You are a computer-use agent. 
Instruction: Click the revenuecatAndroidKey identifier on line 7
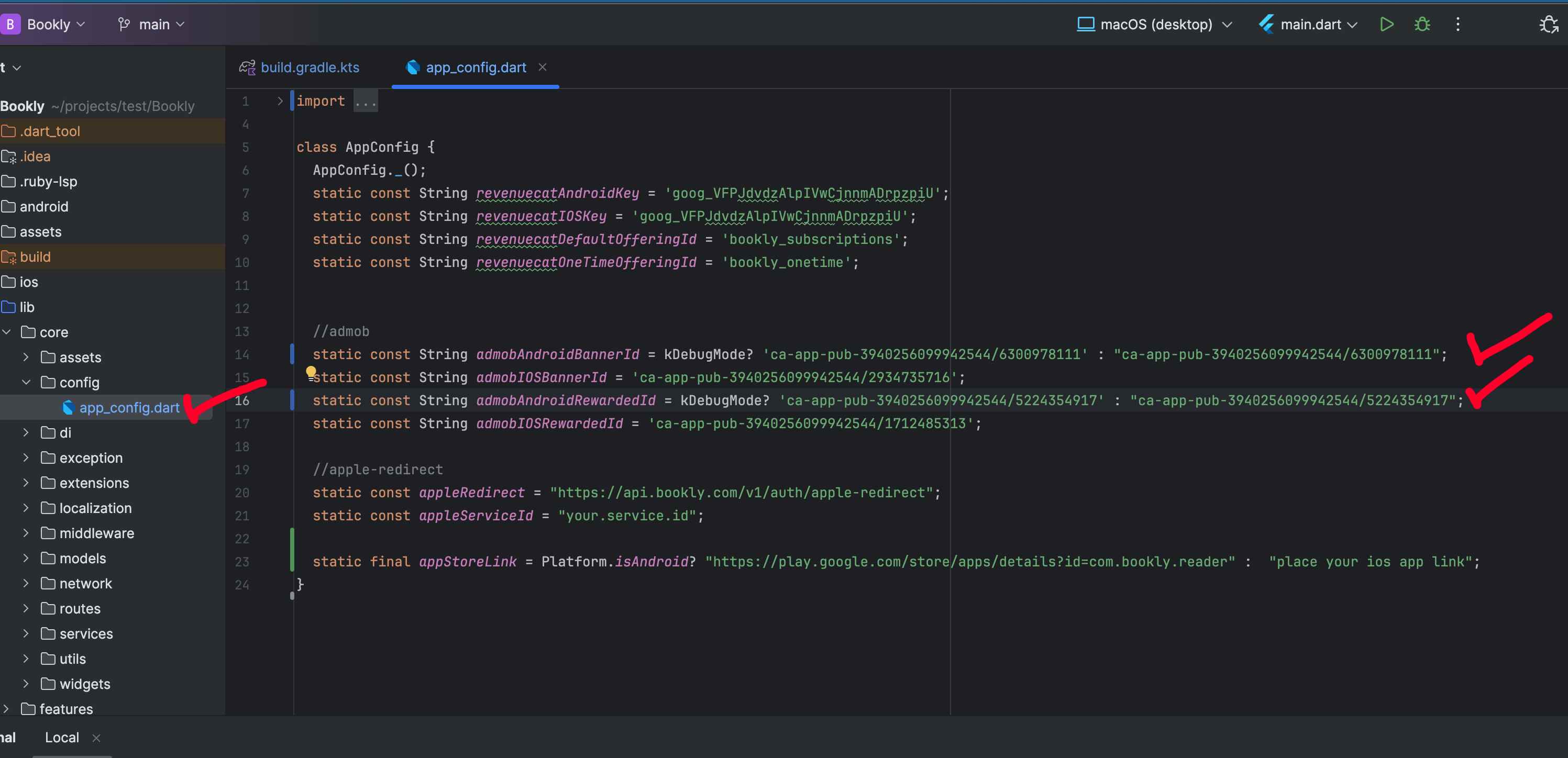pos(558,194)
